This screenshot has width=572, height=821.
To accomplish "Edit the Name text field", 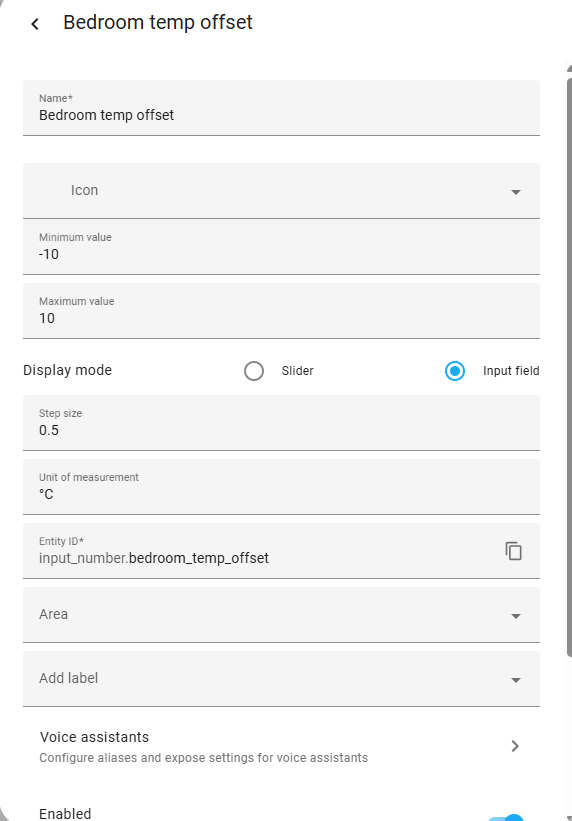I will click(281, 108).
